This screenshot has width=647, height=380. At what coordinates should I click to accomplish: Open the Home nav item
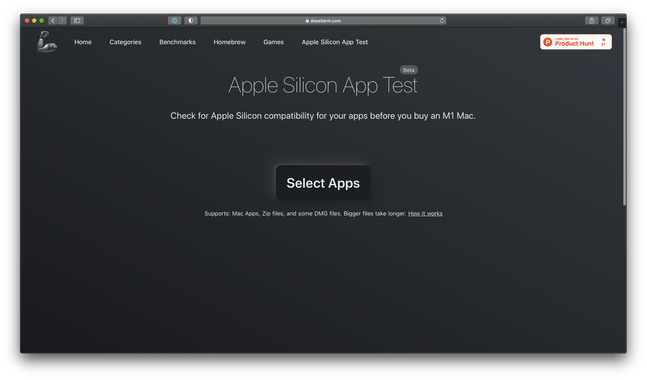tap(83, 42)
